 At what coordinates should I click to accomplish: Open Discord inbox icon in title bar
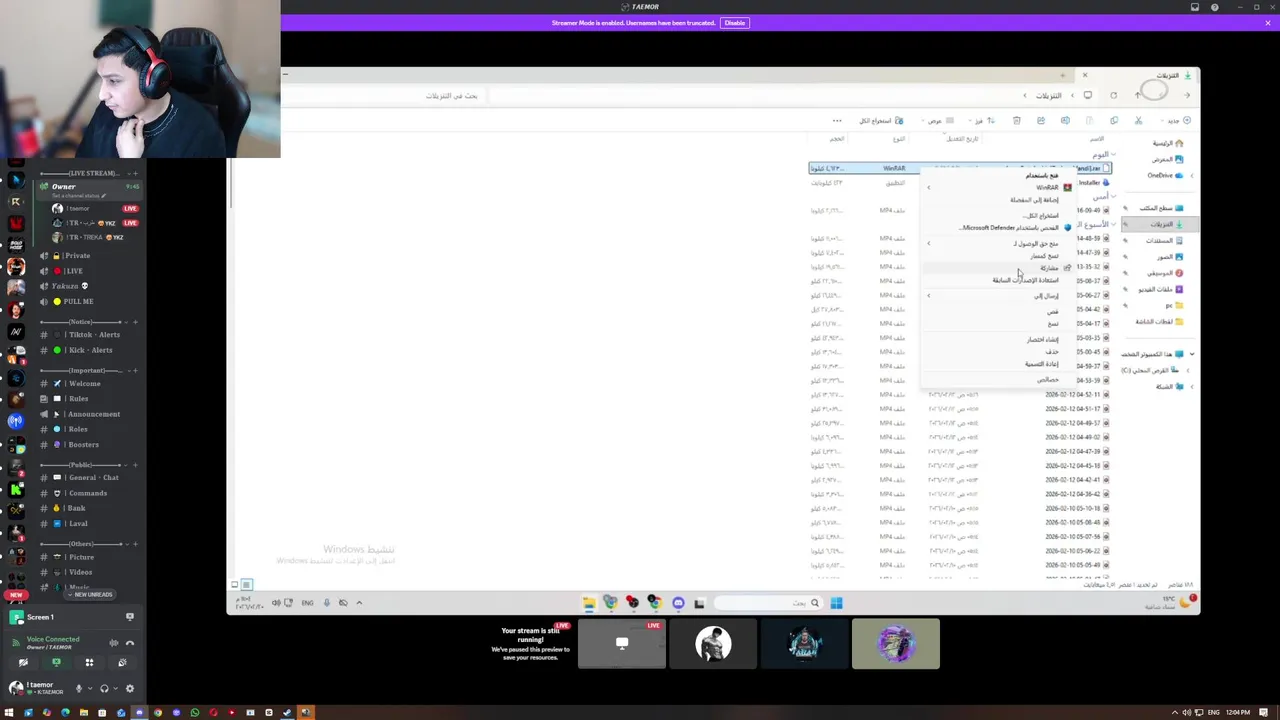pyautogui.click(x=1194, y=7)
